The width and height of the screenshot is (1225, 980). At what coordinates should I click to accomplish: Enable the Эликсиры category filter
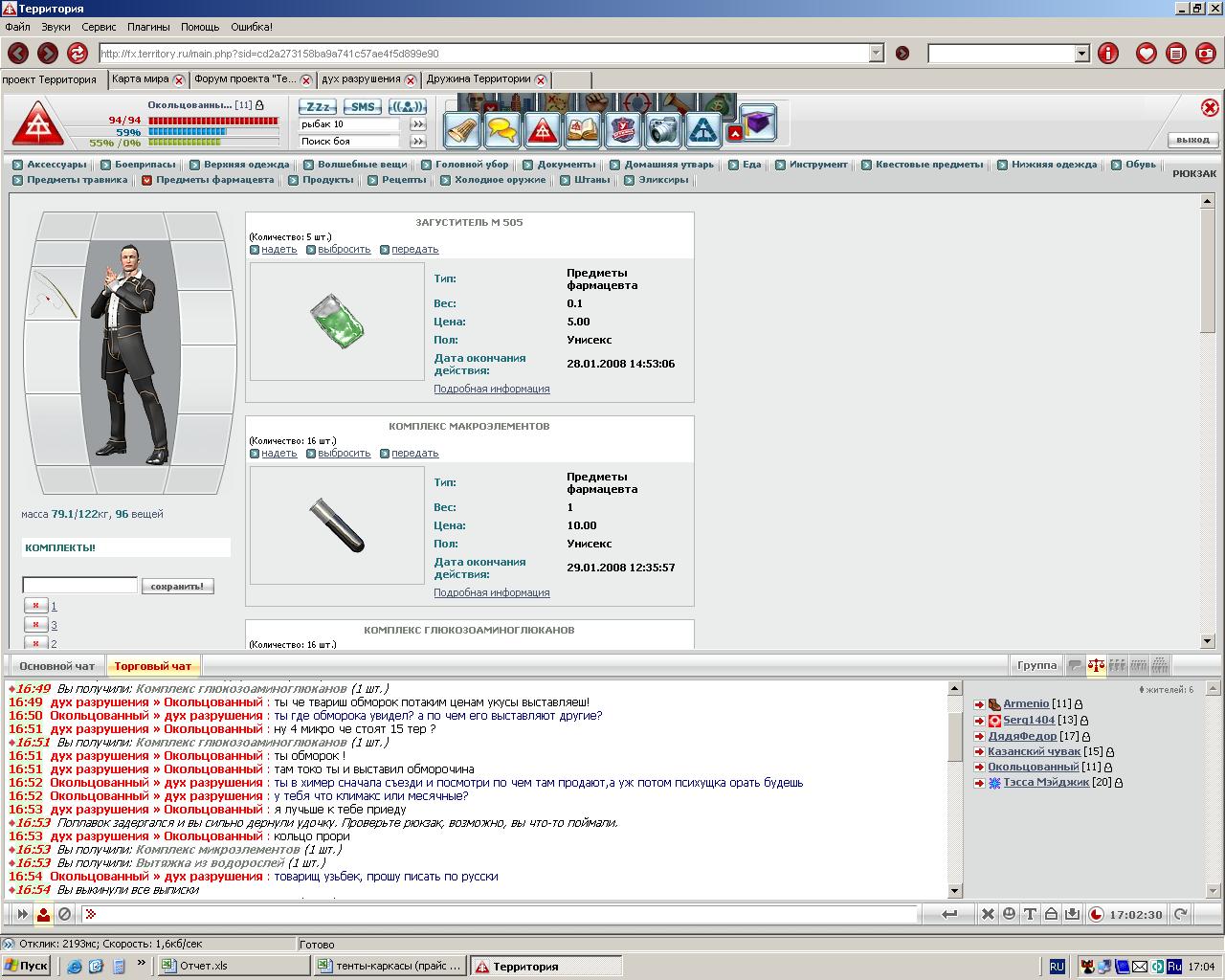pyautogui.click(x=630, y=180)
